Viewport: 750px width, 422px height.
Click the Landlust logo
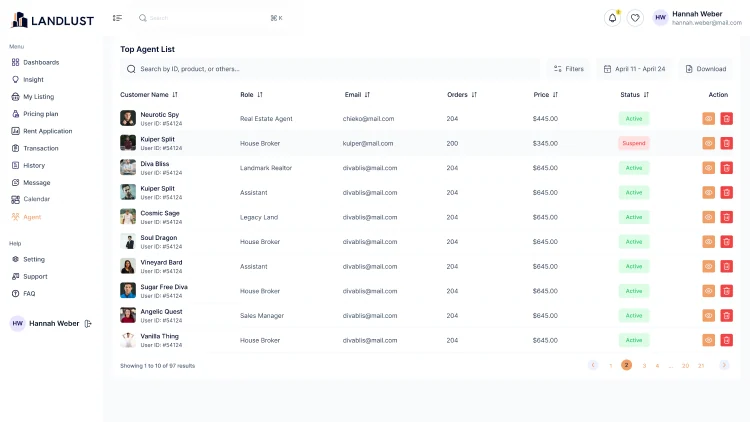tap(52, 20)
